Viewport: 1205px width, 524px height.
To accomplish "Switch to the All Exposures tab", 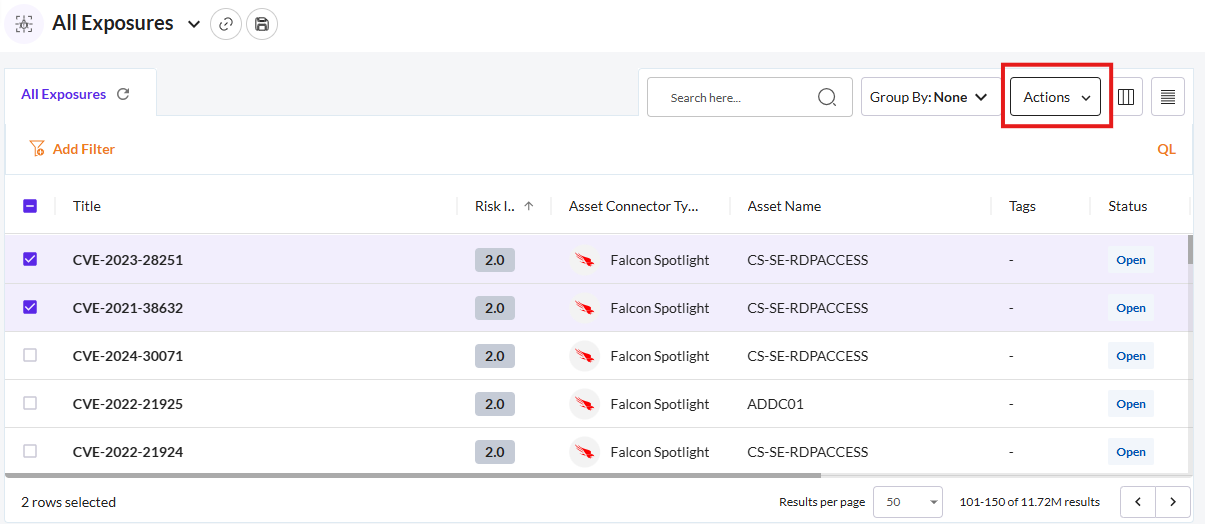I will tap(63, 94).
